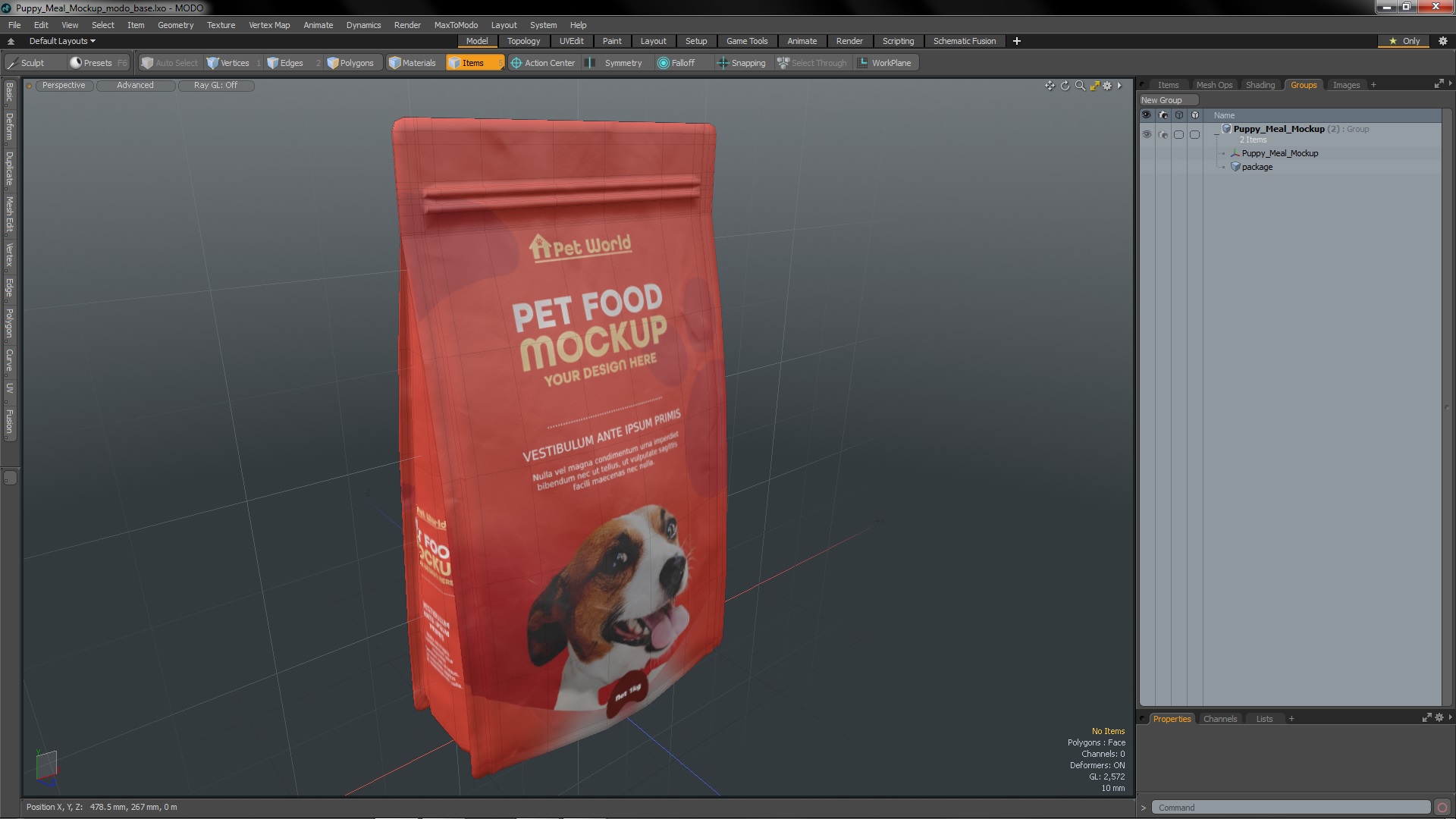Click the viewport maximize arrows icon
The image size is (1456, 819).
click(x=1094, y=86)
